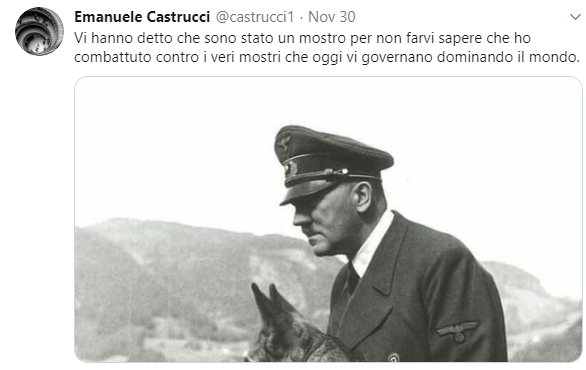Visit the @castrucci1 handle link
This screenshot has height=370, width=586.
tap(255, 17)
